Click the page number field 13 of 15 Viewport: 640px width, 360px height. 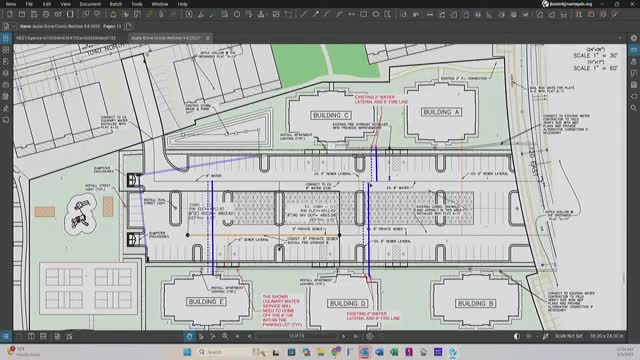tap(297, 336)
